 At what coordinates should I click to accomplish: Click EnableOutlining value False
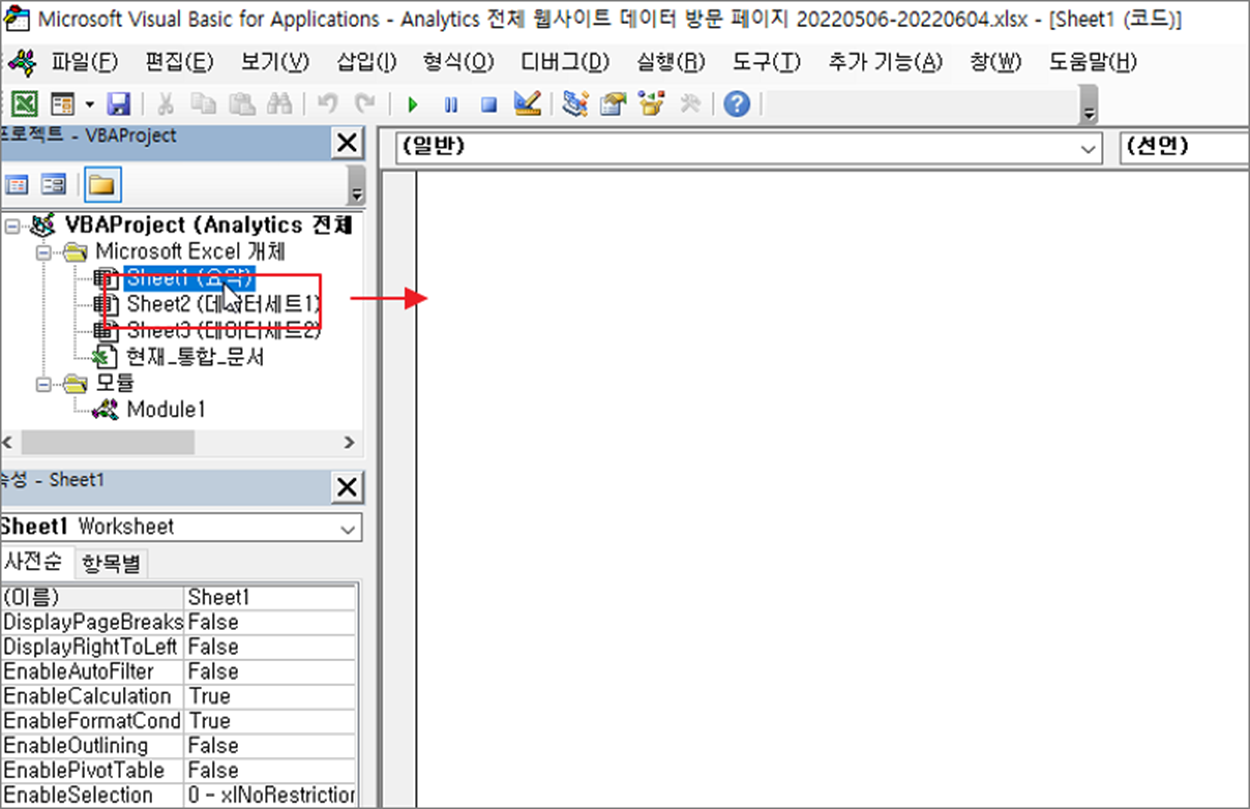pos(270,746)
